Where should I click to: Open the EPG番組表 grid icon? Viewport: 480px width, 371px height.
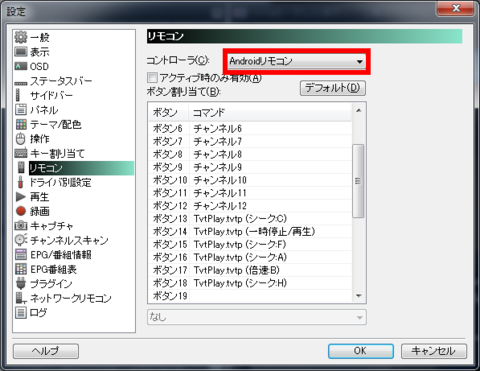point(21,269)
